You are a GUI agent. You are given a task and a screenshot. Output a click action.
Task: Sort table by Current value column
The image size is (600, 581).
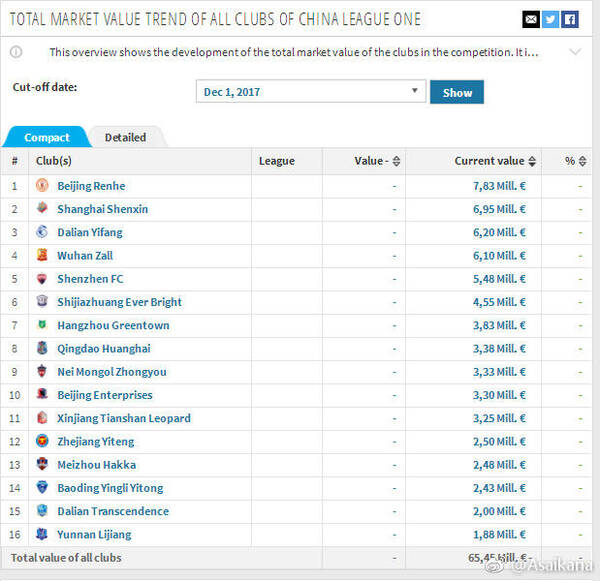532,161
